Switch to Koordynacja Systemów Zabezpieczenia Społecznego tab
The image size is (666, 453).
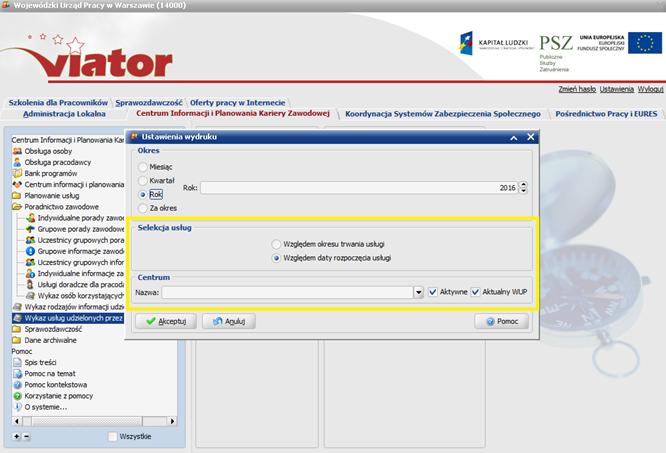pyautogui.click(x=443, y=114)
